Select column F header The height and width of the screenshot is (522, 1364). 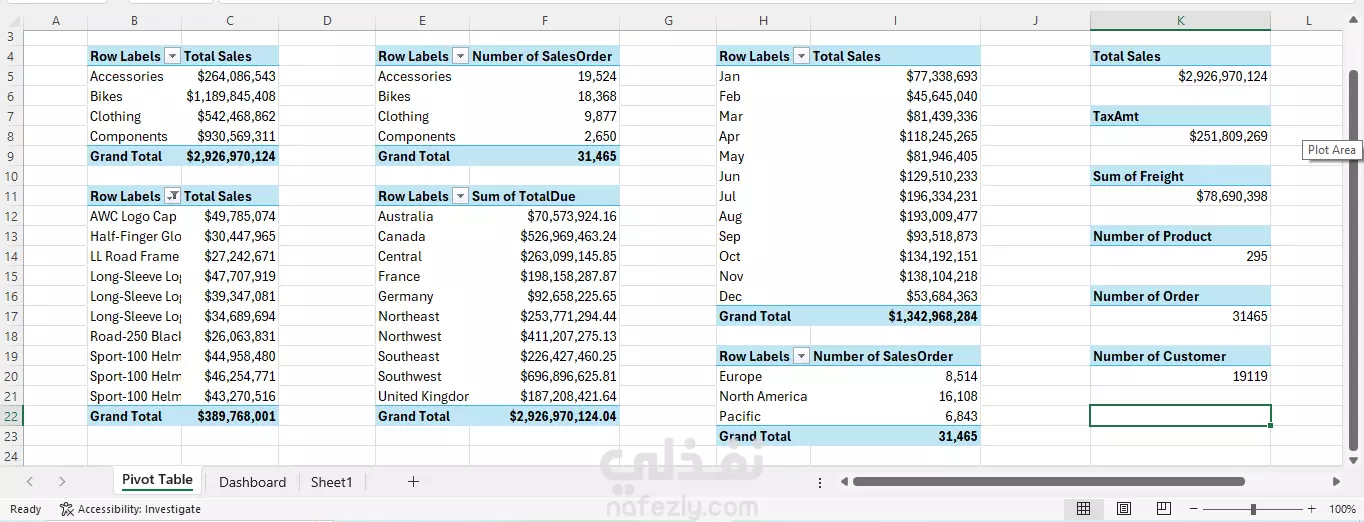coord(544,20)
